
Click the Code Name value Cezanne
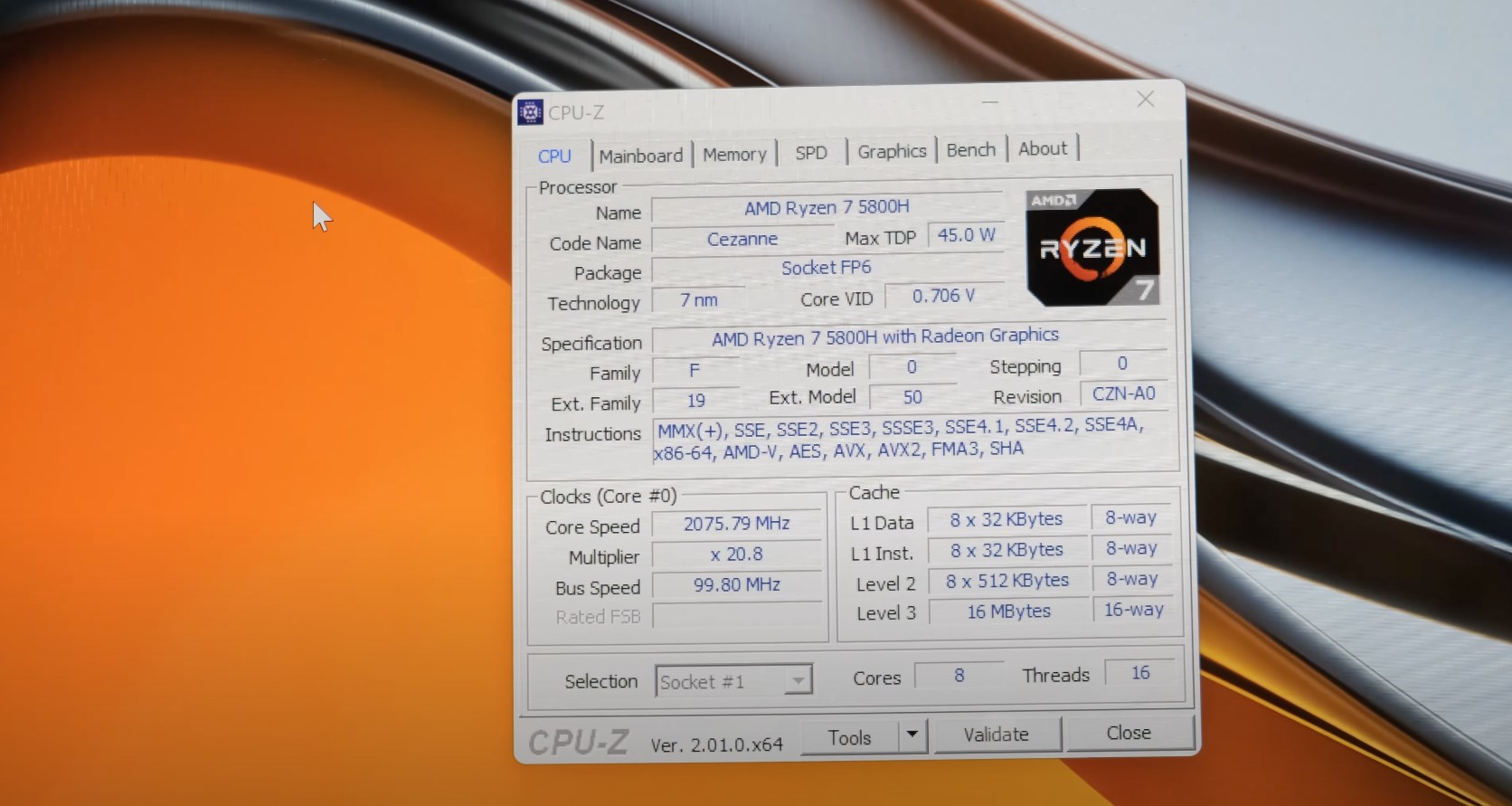742,239
